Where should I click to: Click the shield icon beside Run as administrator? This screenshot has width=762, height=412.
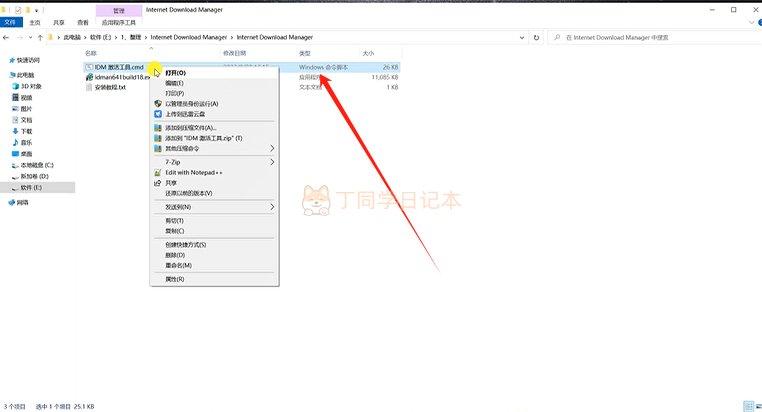pyautogui.click(x=157, y=103)
